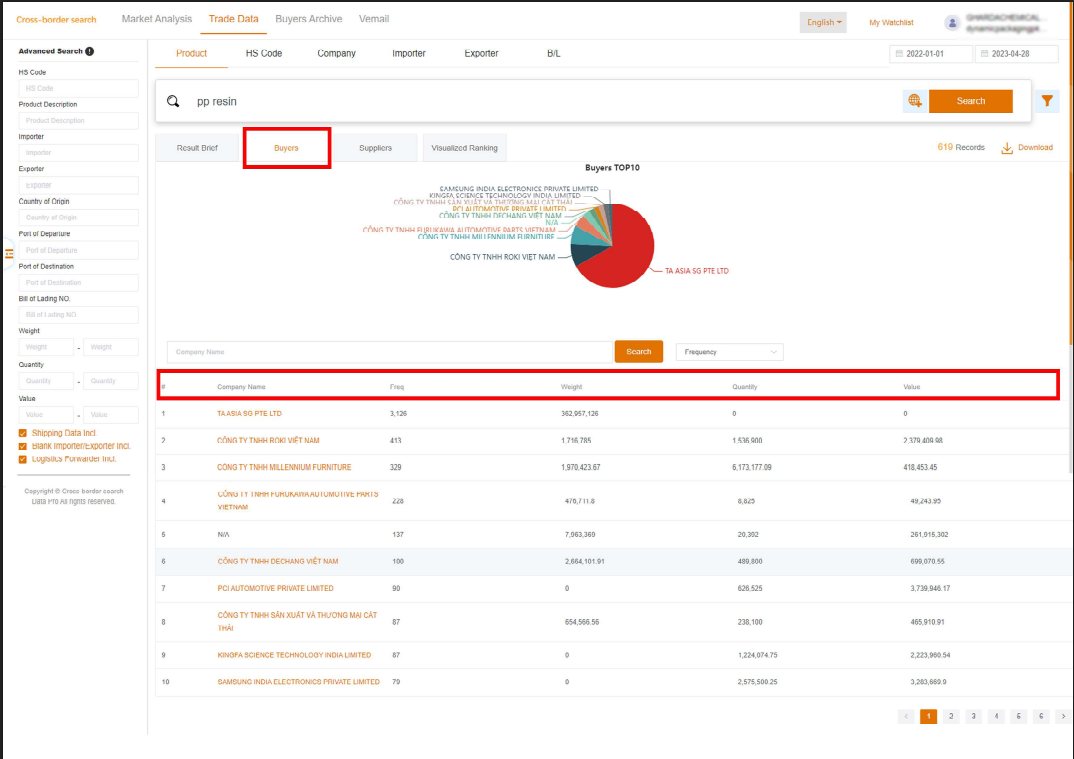The image size is (1074, 759).
Task: Expand the Frequency sort dropdown
Action: (x=729, y=352)
